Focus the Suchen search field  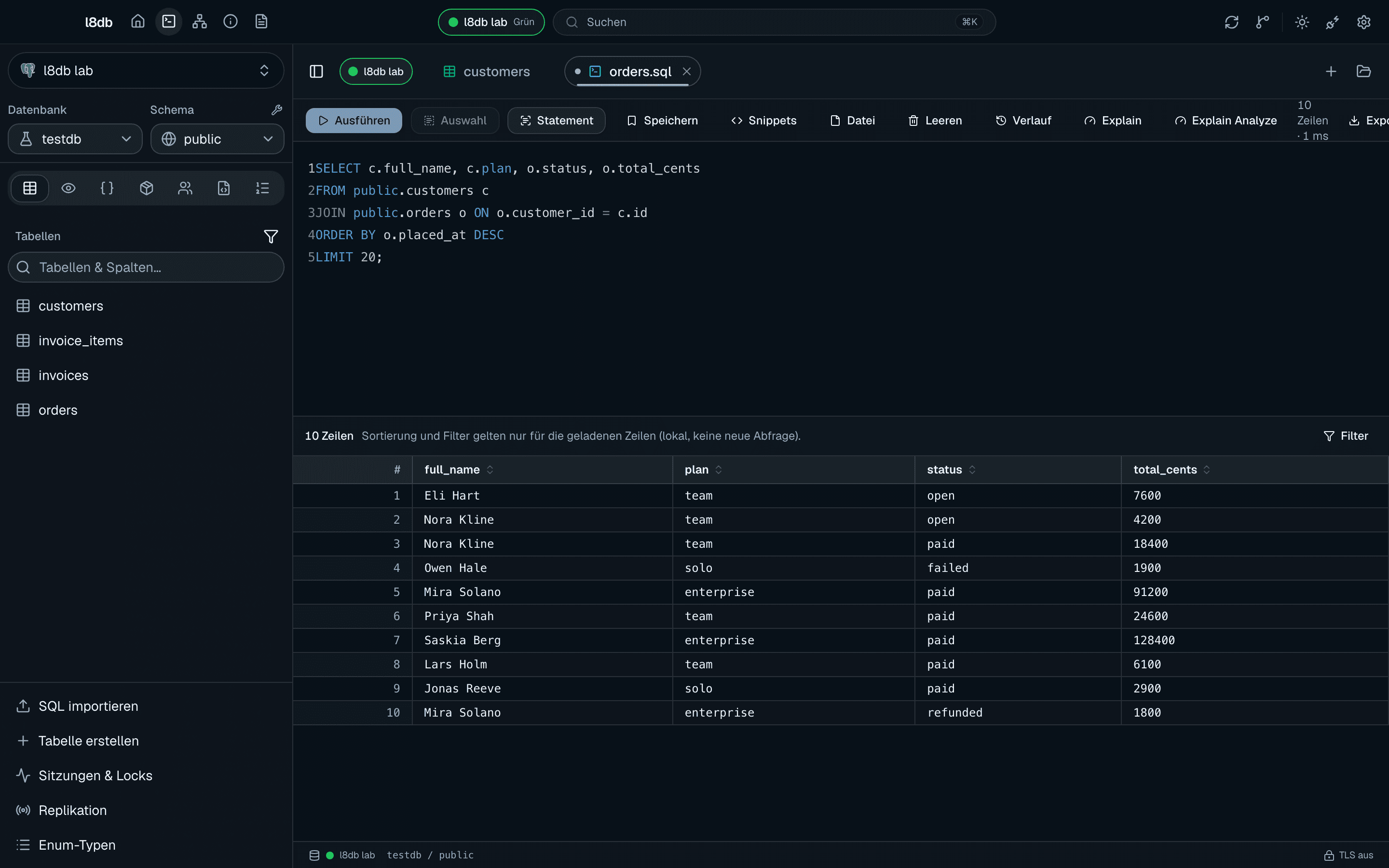[x=774, y=22]
